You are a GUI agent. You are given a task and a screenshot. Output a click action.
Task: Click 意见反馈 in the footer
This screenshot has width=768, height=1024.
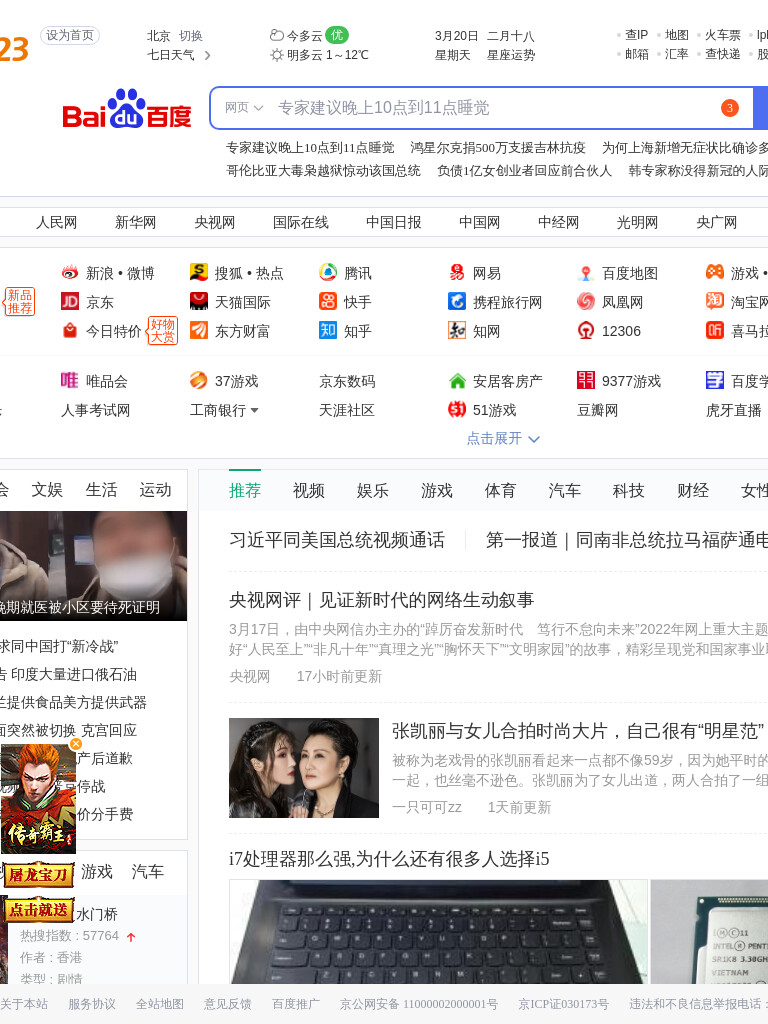point(227,1004)
